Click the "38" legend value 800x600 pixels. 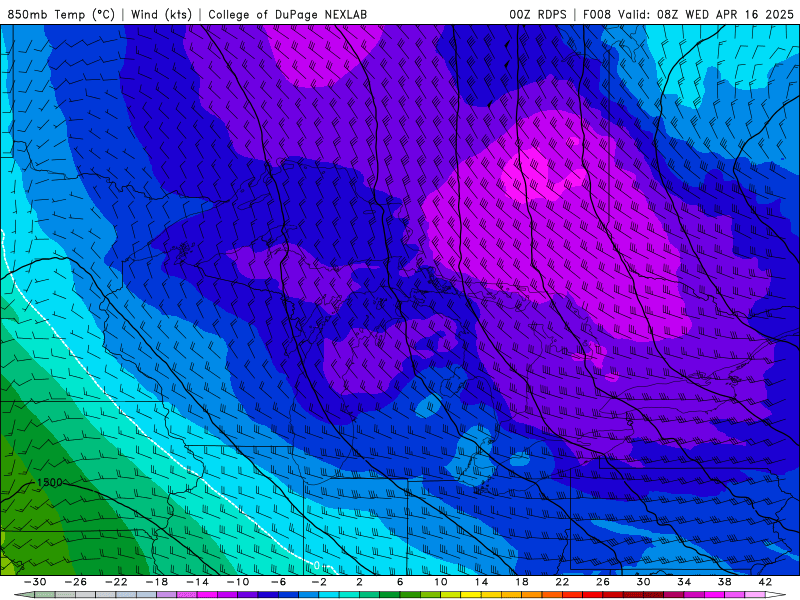click(724, 582)
